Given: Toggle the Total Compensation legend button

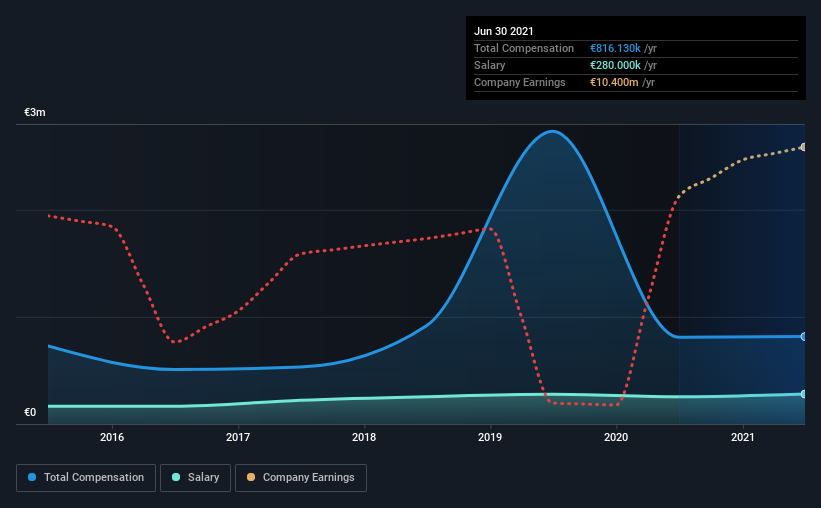Looking at the screenshot, I should [x=86, y=478].
